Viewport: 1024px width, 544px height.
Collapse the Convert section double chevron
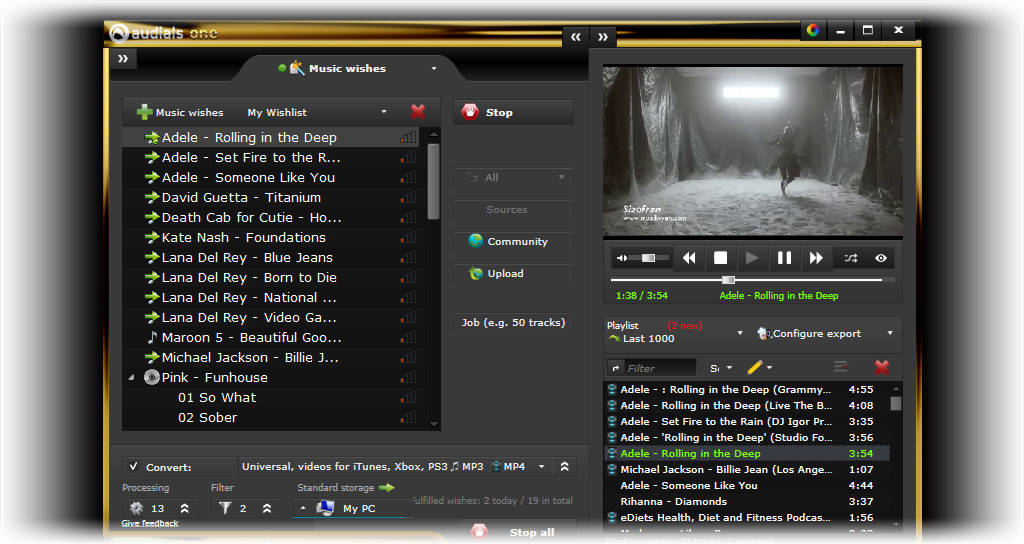coord(564,466)
